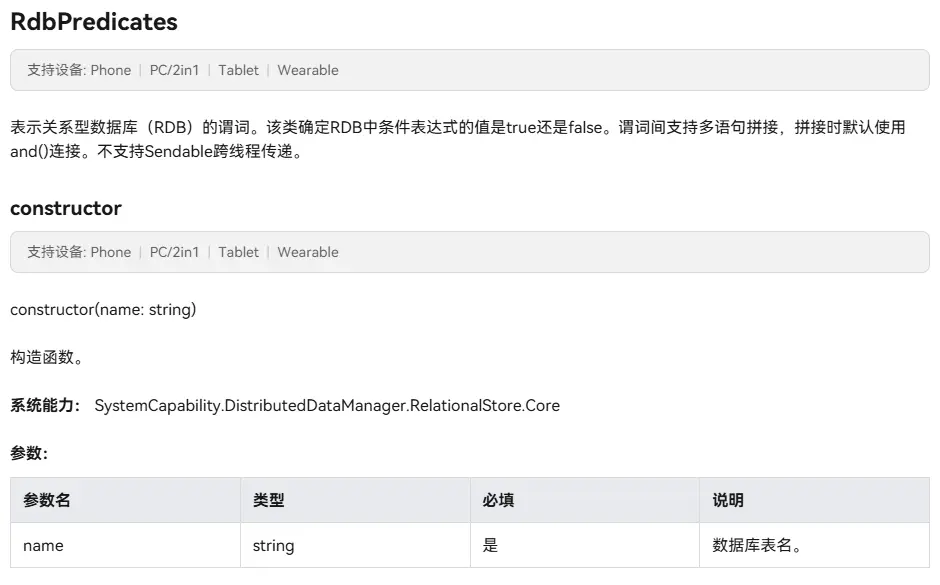
Task: Click the 构造函数 description text
Action: pos(46,357)
